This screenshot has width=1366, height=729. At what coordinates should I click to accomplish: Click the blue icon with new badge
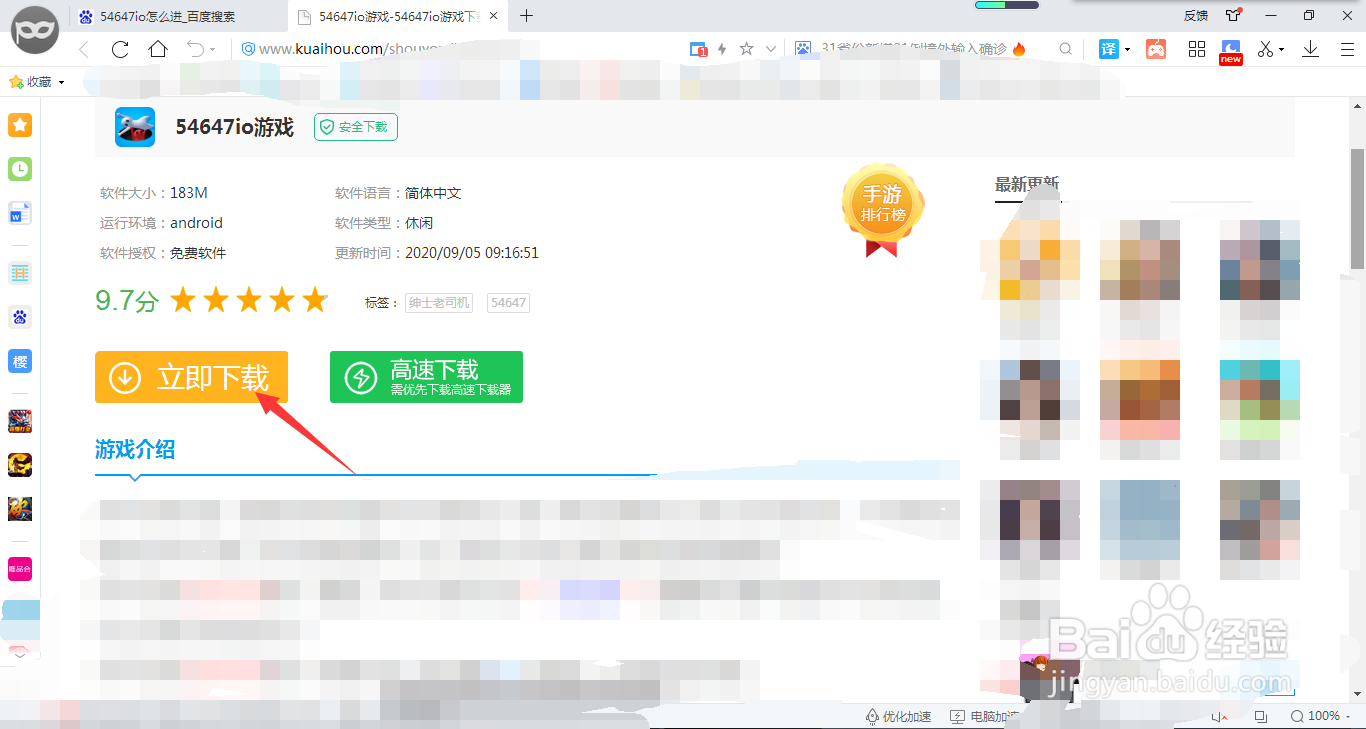coord(1230,51)
